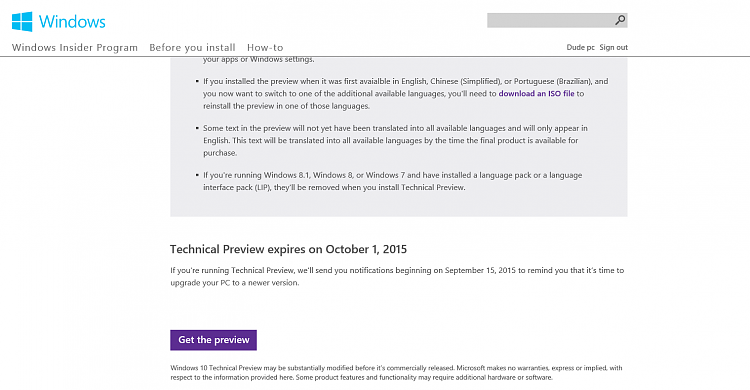Open the How-to menu item
Screen dimensions: 750x390
coord(265,47)
